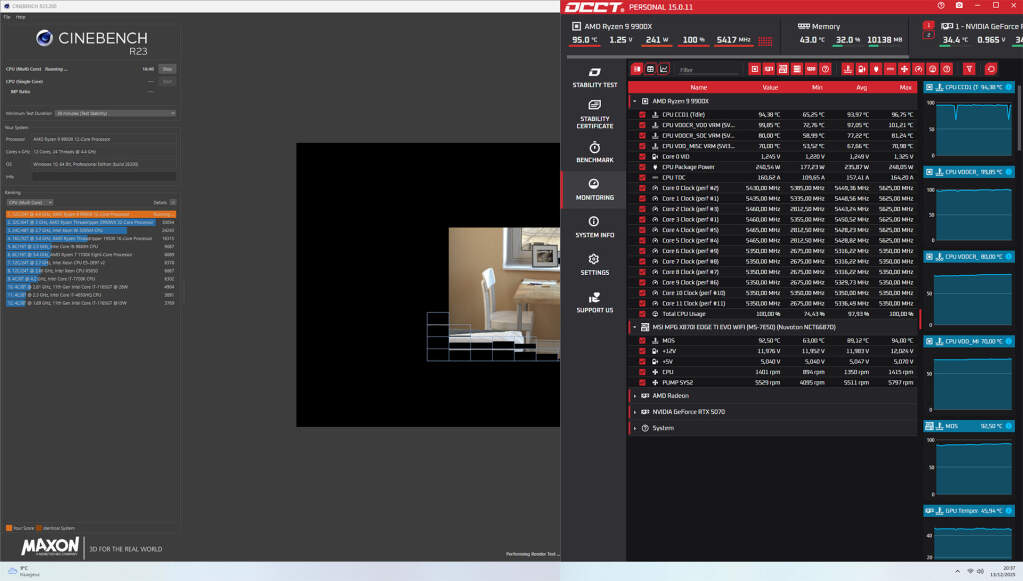Expand the AMD Radeon sensor group
This screenshot has width=1023, height=581.
click(634, 396)
